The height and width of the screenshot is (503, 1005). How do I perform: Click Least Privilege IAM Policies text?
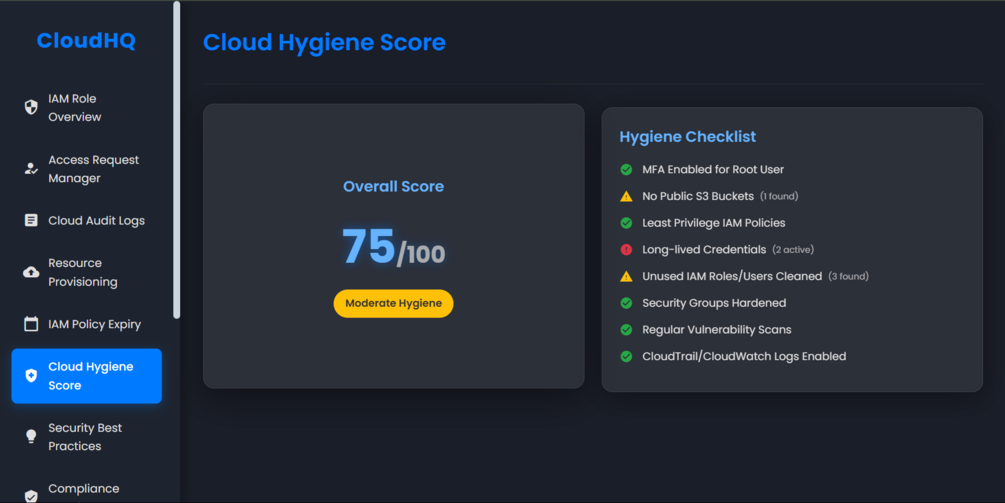click(713, 223)
